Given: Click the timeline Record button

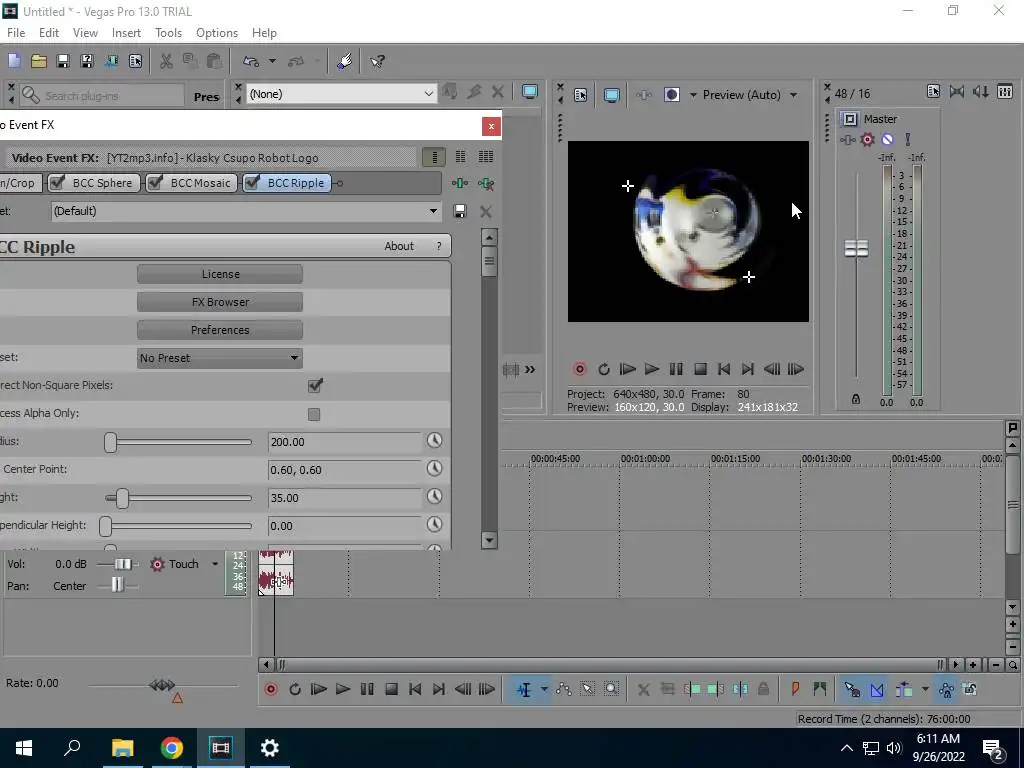Looking at the screenshot, I should tap(271, 689).
